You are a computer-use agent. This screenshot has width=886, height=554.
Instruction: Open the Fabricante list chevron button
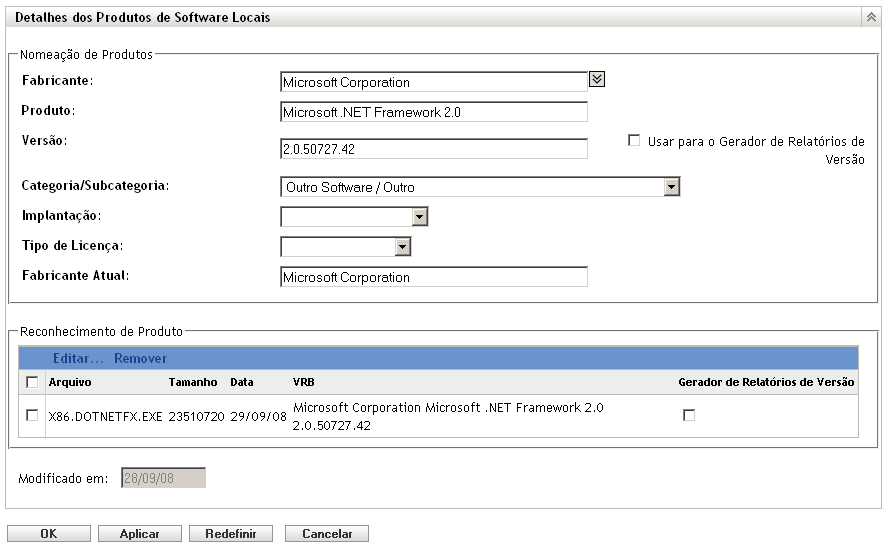tap(597, 79)
